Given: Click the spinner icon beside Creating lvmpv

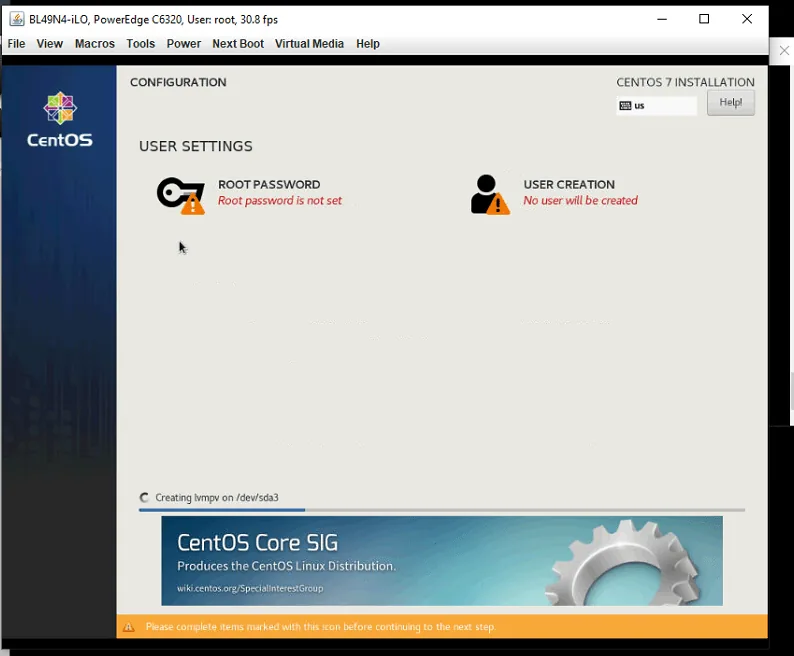Looking at the screenshot, I should (144, 498).
